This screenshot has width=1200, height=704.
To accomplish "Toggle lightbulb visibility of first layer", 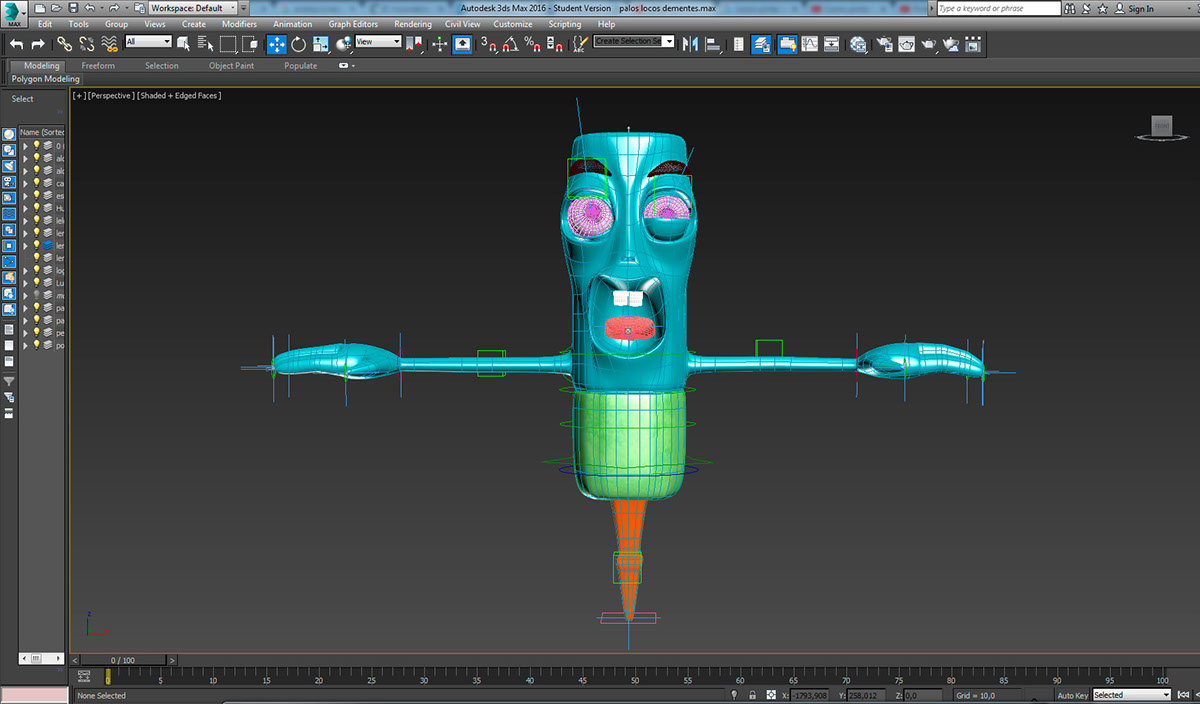I will coord(37,146).
